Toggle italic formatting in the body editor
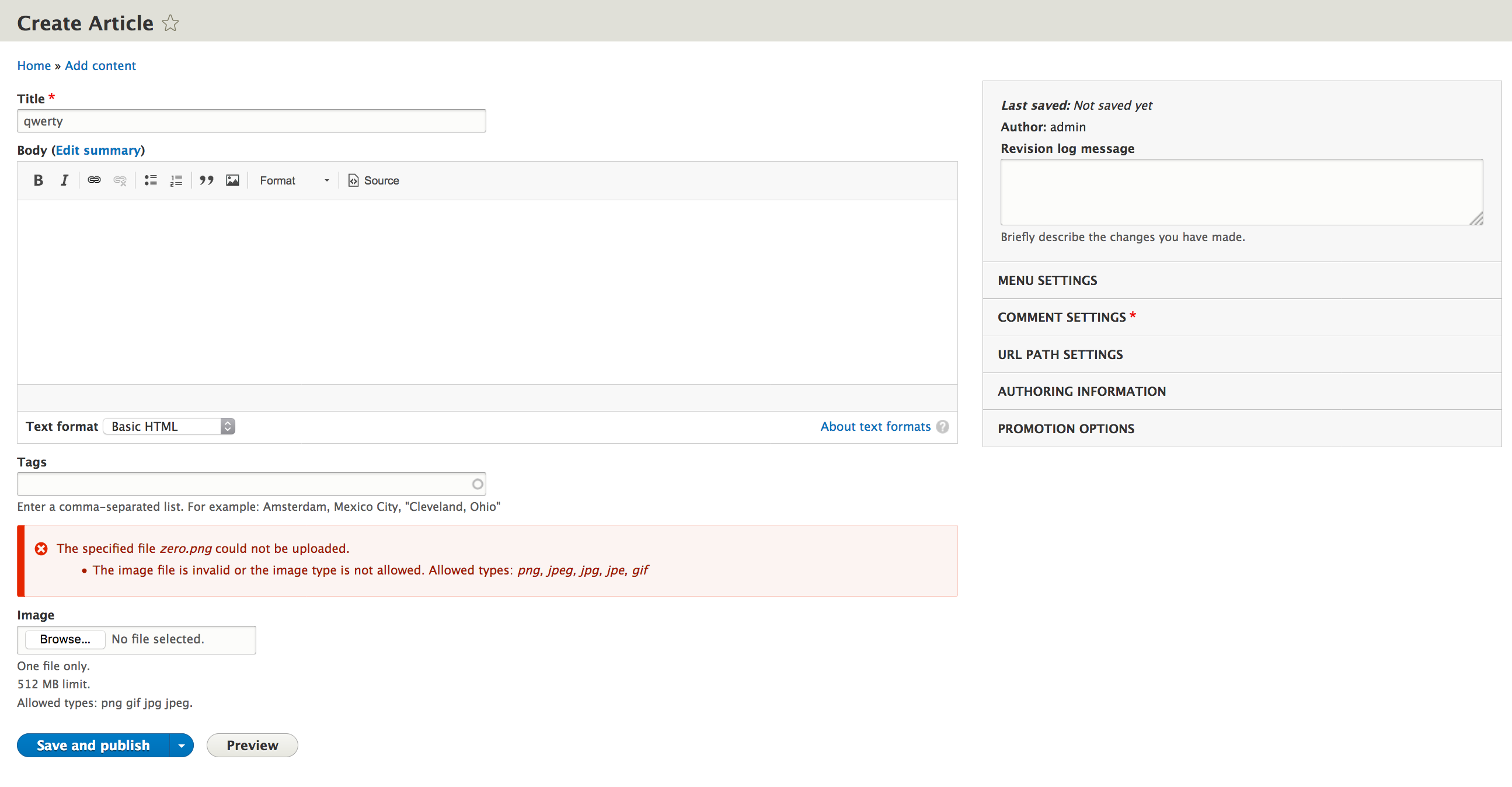 point(64,180)
